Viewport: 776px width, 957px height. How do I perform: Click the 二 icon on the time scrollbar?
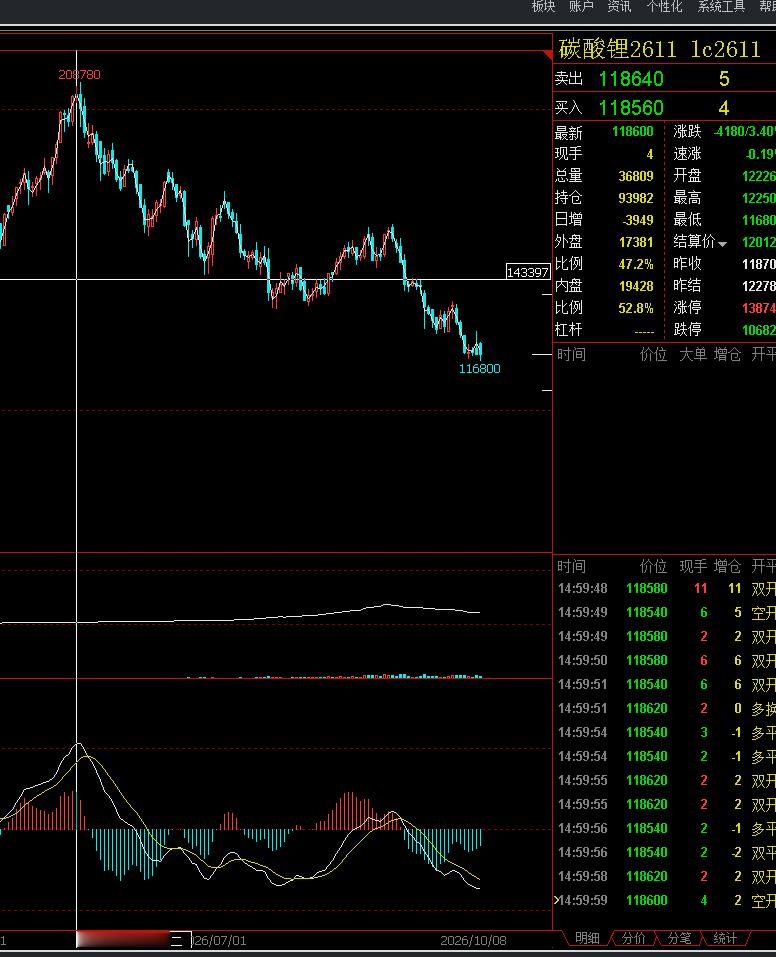tap(176, 940)
